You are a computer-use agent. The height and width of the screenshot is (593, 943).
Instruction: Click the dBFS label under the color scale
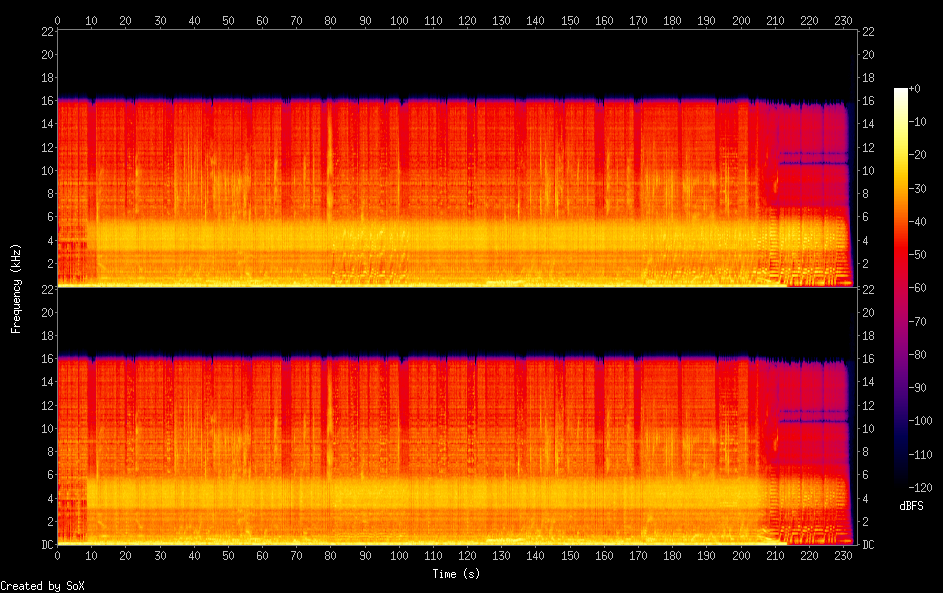pos(911,507)
